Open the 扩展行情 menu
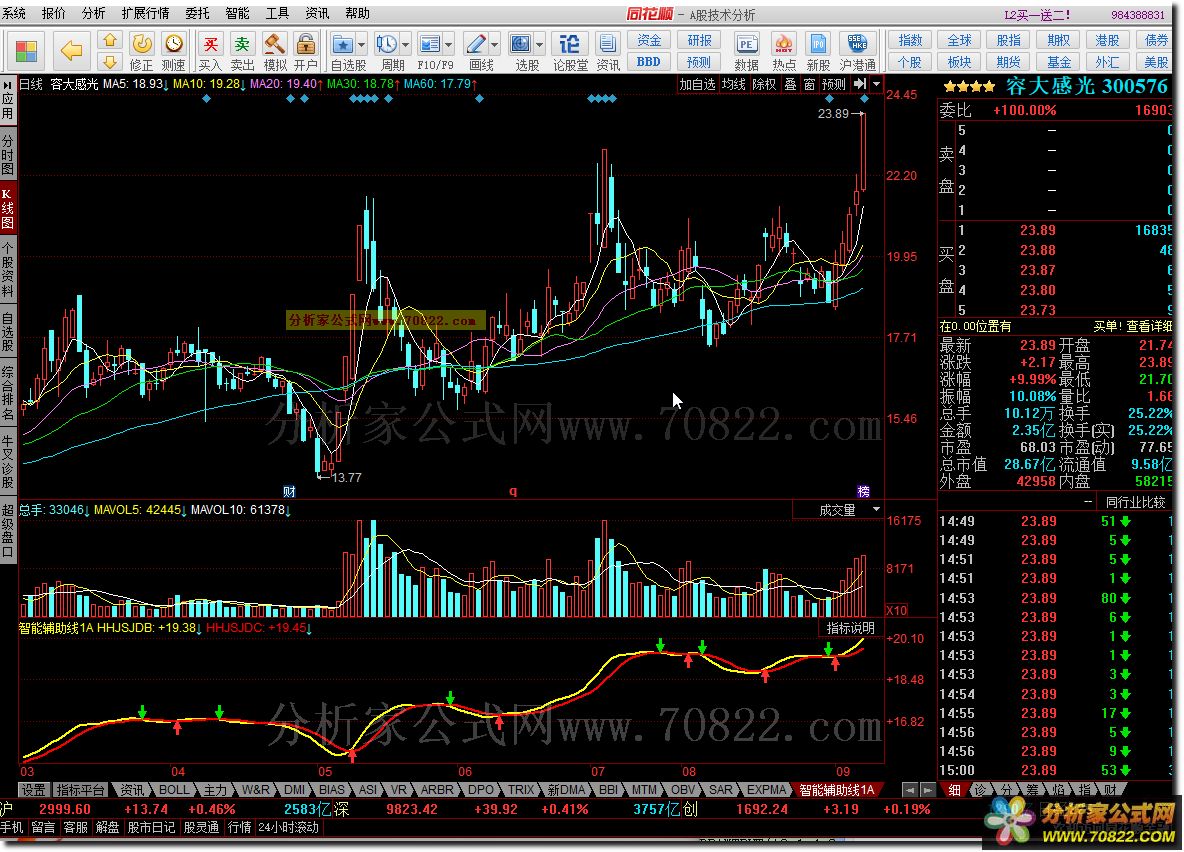This screenshot has height=852, width=1184. 146,13
